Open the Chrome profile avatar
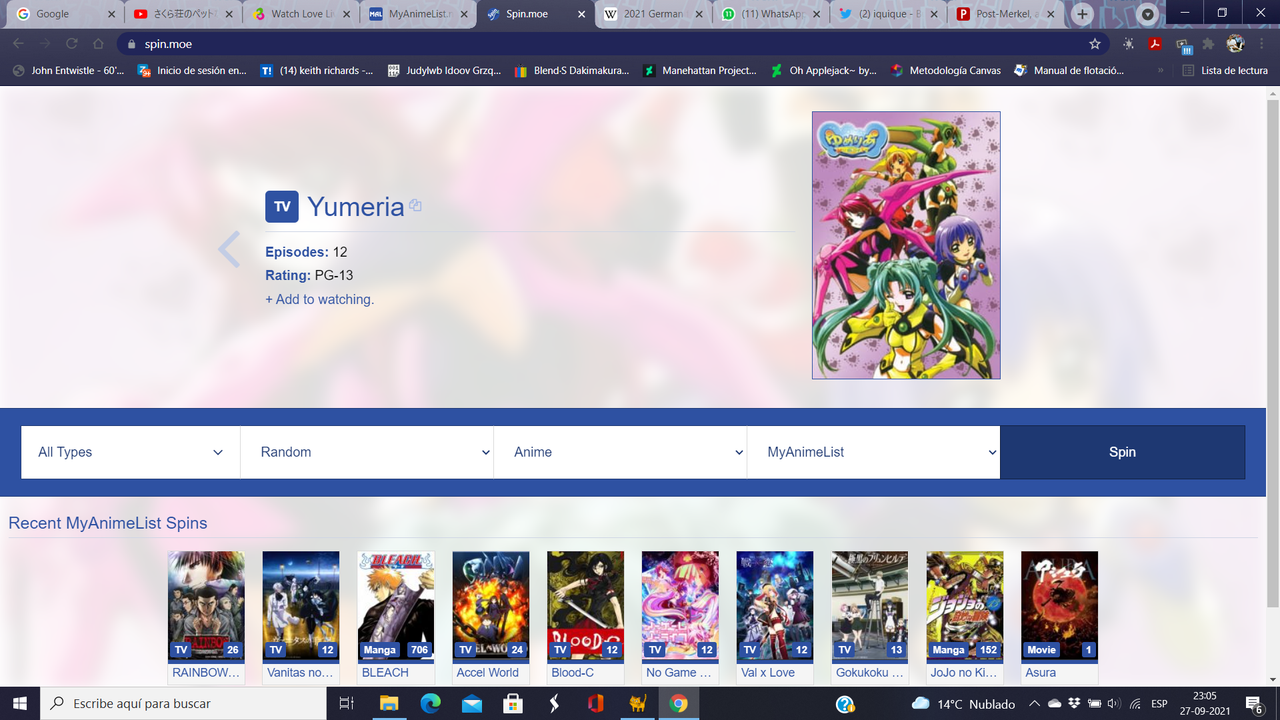Screen dimensions: 1280x720 click(x=1235, y=44)
